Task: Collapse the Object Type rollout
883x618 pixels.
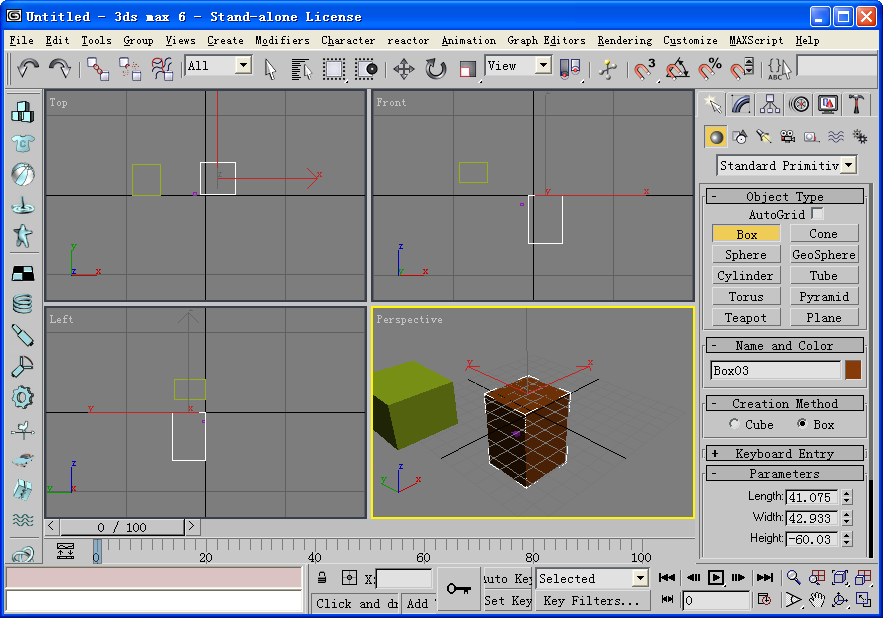Action: tap(784, 196)
